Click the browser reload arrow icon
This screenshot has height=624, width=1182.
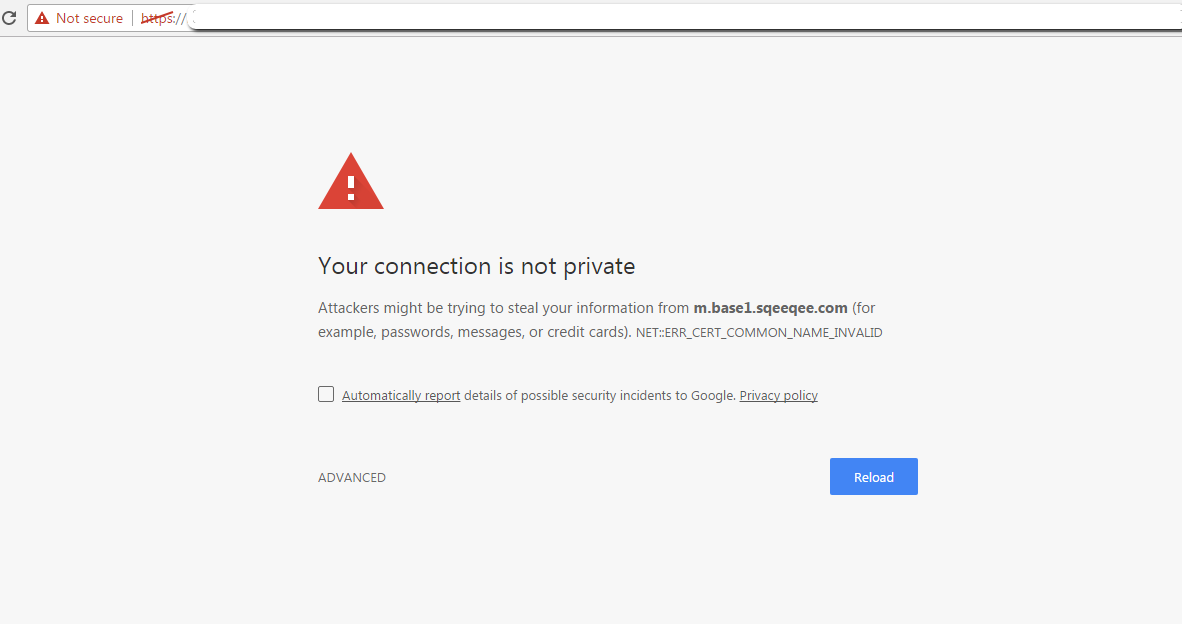pos(9,17)
